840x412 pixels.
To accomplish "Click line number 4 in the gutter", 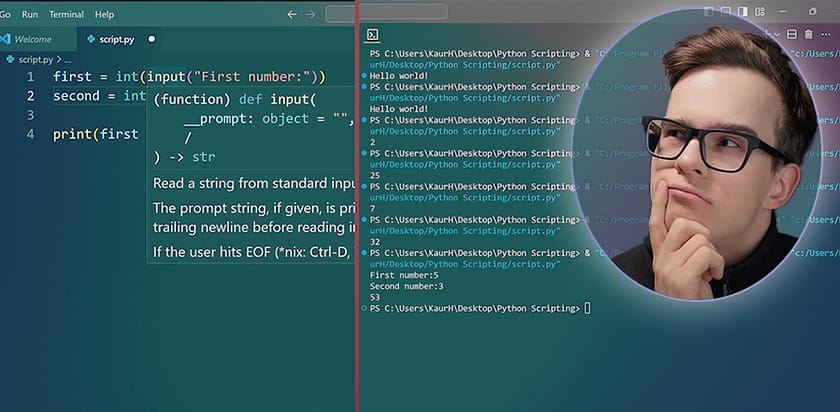I will pos(31,134).
